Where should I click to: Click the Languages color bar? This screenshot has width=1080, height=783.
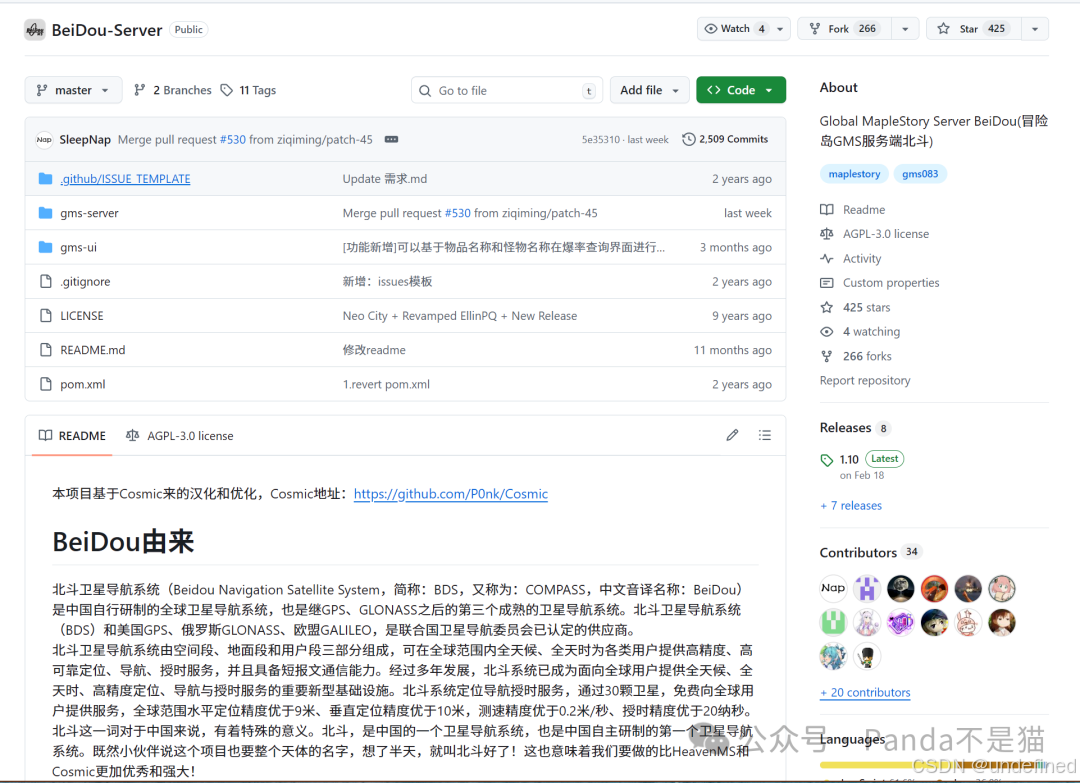[933, 764]
